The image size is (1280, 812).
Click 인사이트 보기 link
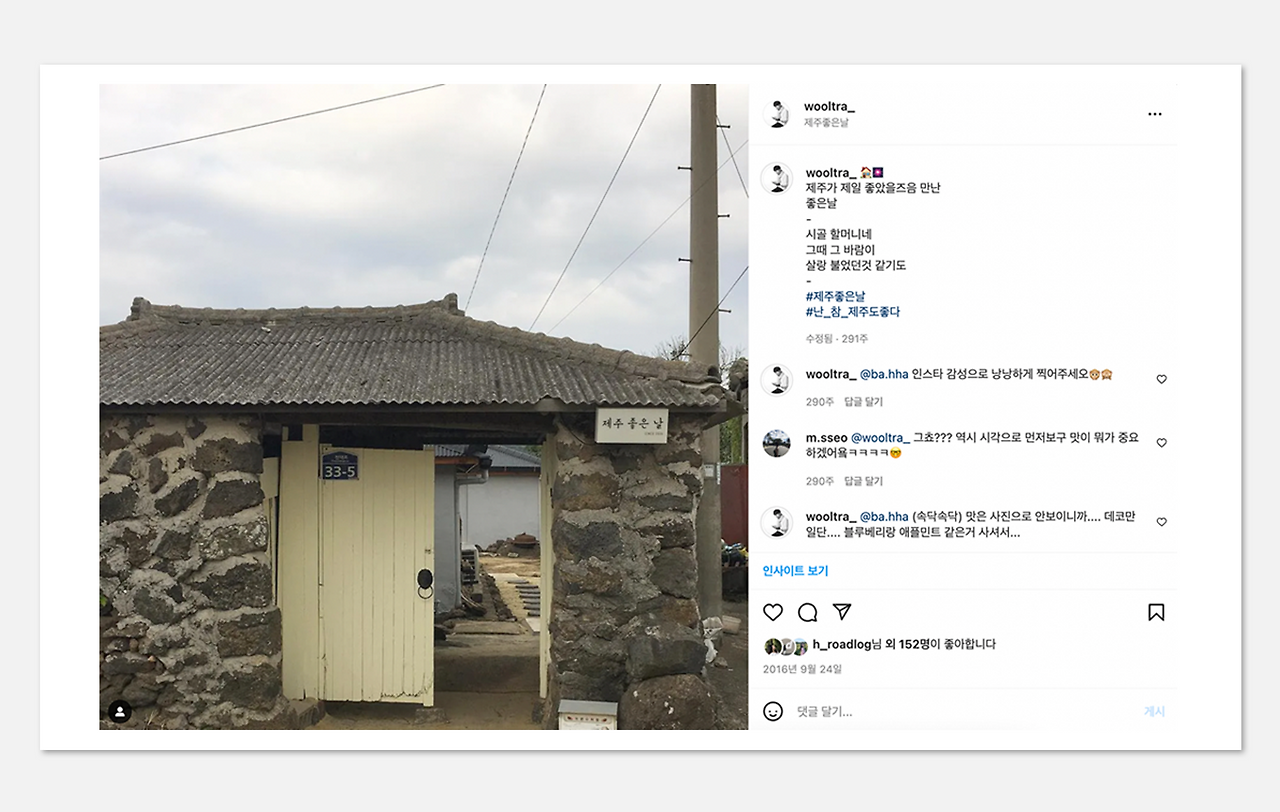click(796, 571)
